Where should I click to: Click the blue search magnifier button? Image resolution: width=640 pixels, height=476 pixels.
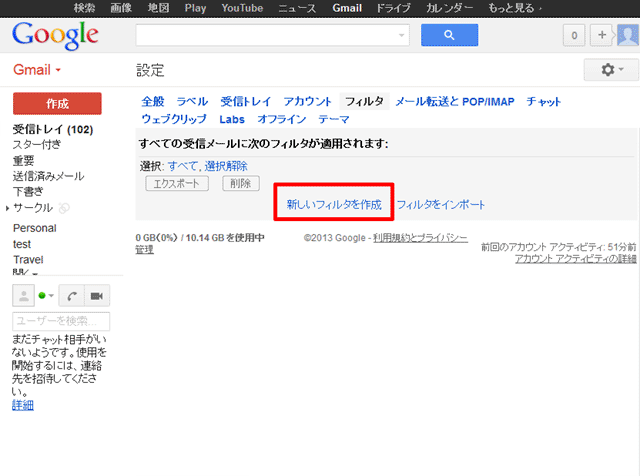449,35
